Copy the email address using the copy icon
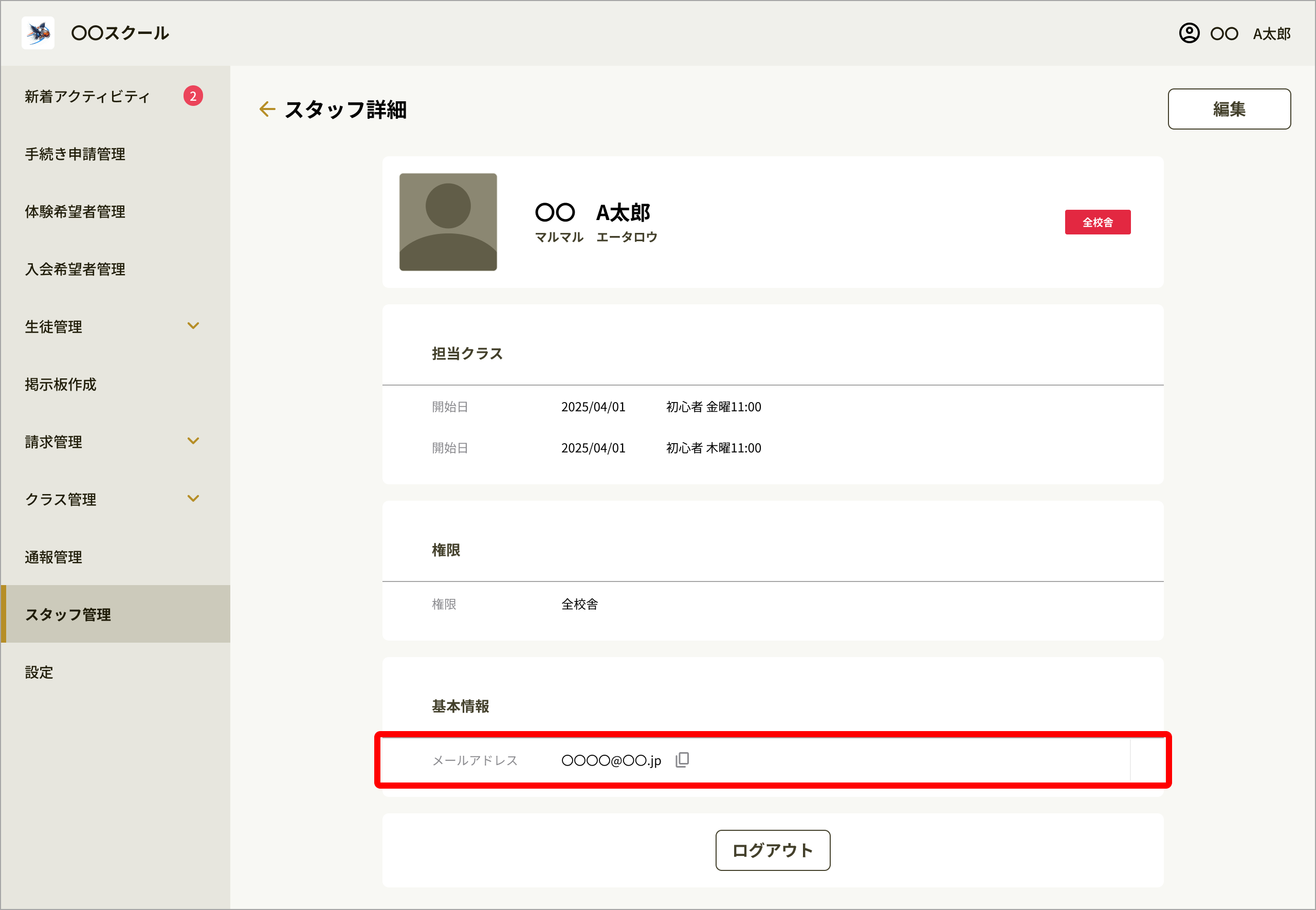Viewport: 1316px width, 910px height. click(682, 760)
